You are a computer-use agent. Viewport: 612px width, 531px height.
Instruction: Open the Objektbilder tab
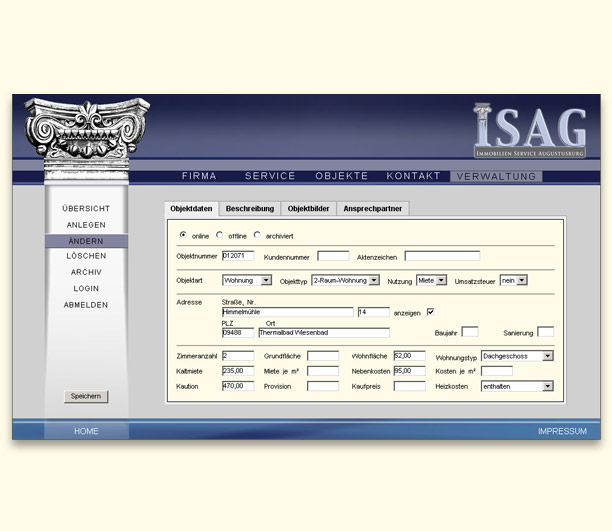point(308,208)
